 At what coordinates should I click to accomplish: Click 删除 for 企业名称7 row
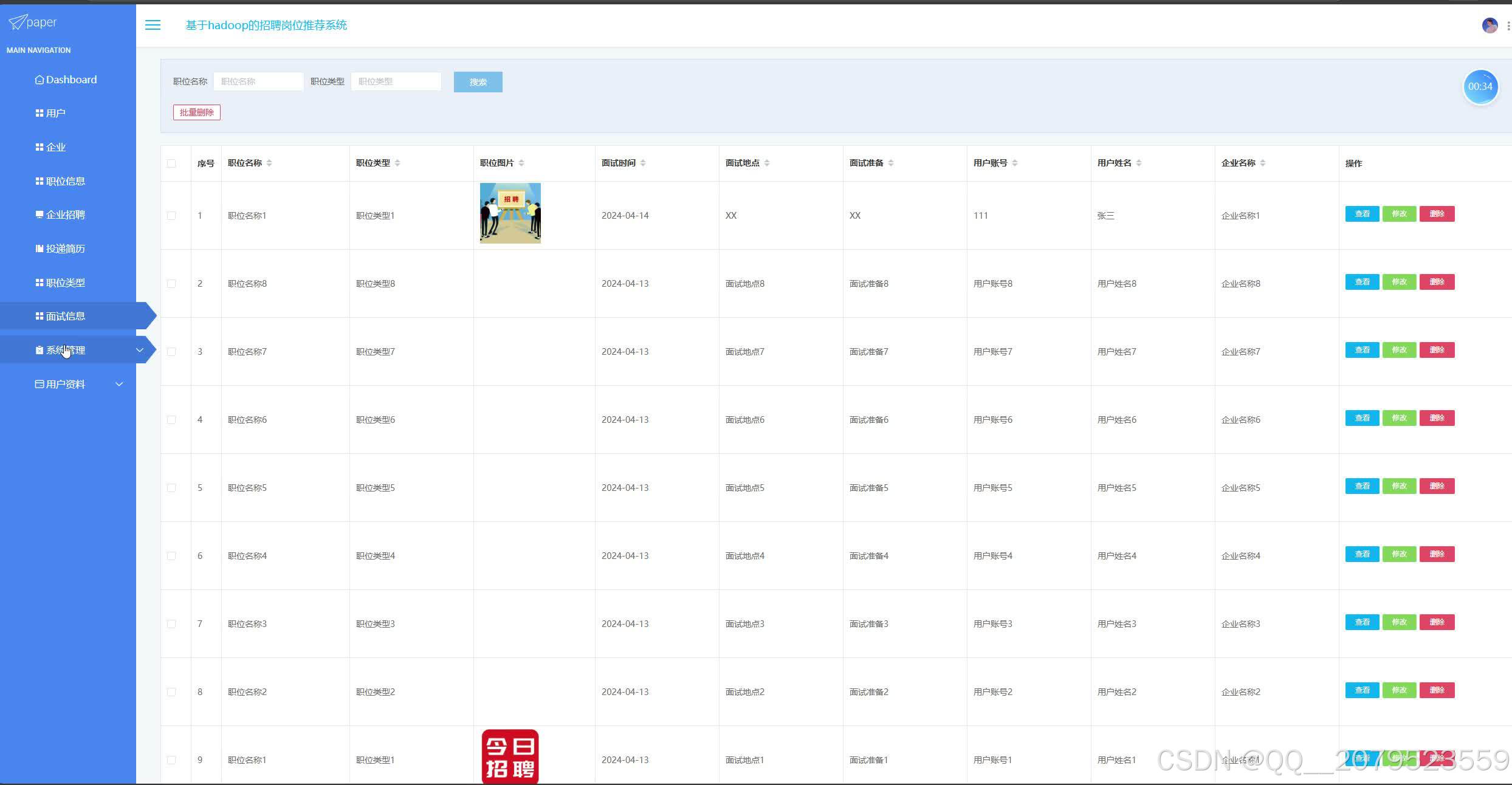click(1437, 350)
